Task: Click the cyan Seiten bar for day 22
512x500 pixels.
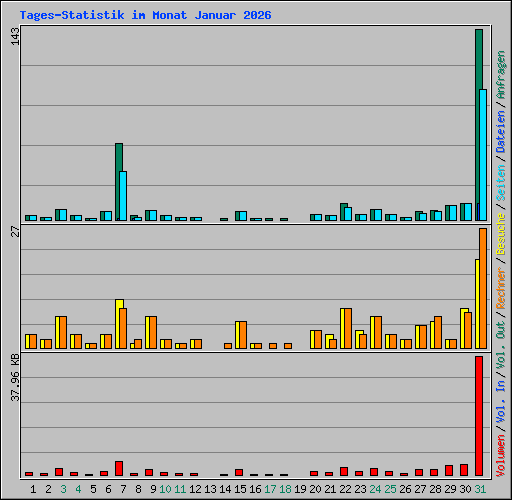Action: (348, 214)
